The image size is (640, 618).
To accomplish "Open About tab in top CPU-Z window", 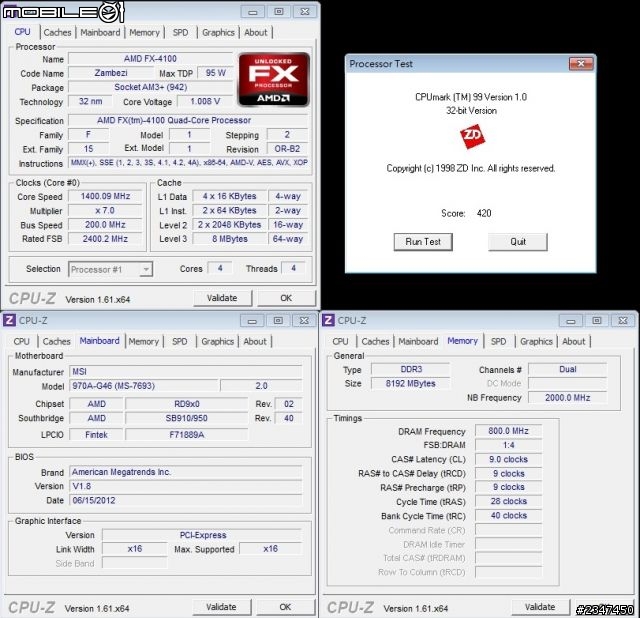I will tap(256, 32).
